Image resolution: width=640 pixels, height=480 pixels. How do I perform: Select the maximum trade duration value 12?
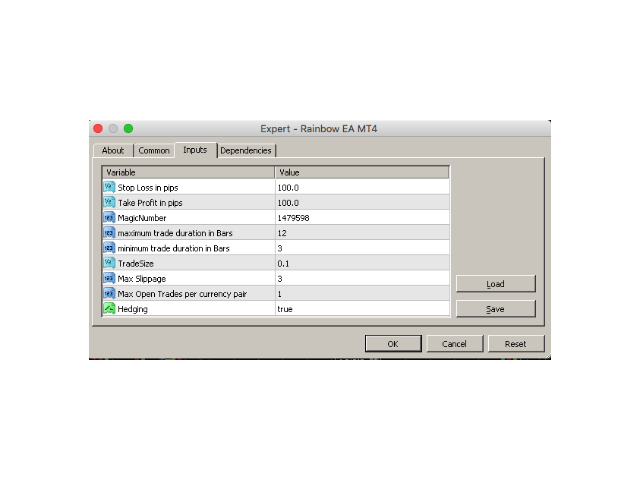[x=282, y=233]
